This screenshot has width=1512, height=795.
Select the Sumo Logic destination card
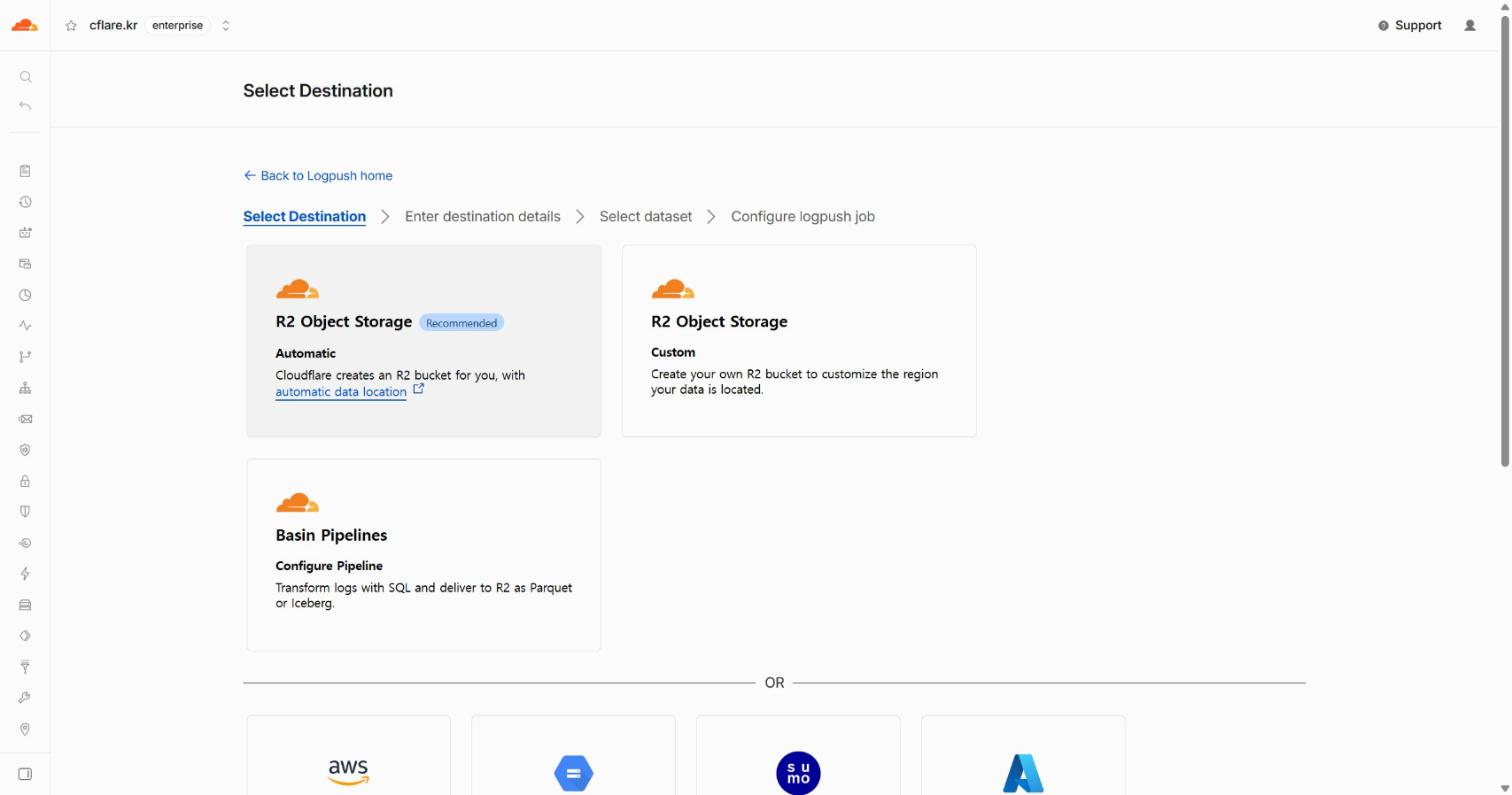click(798, 755)
